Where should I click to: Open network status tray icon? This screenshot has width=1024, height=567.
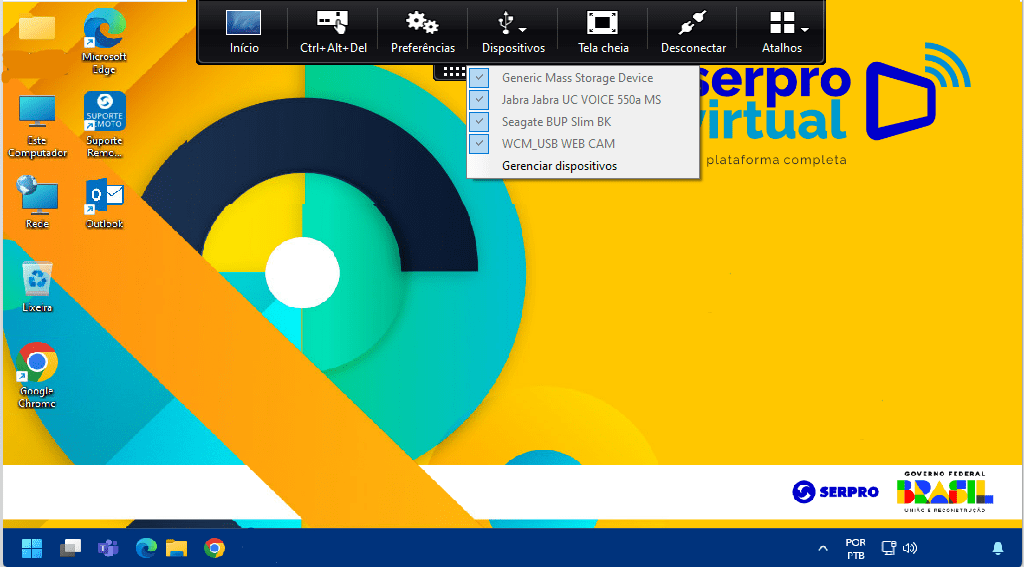click(x=888, y=548)
